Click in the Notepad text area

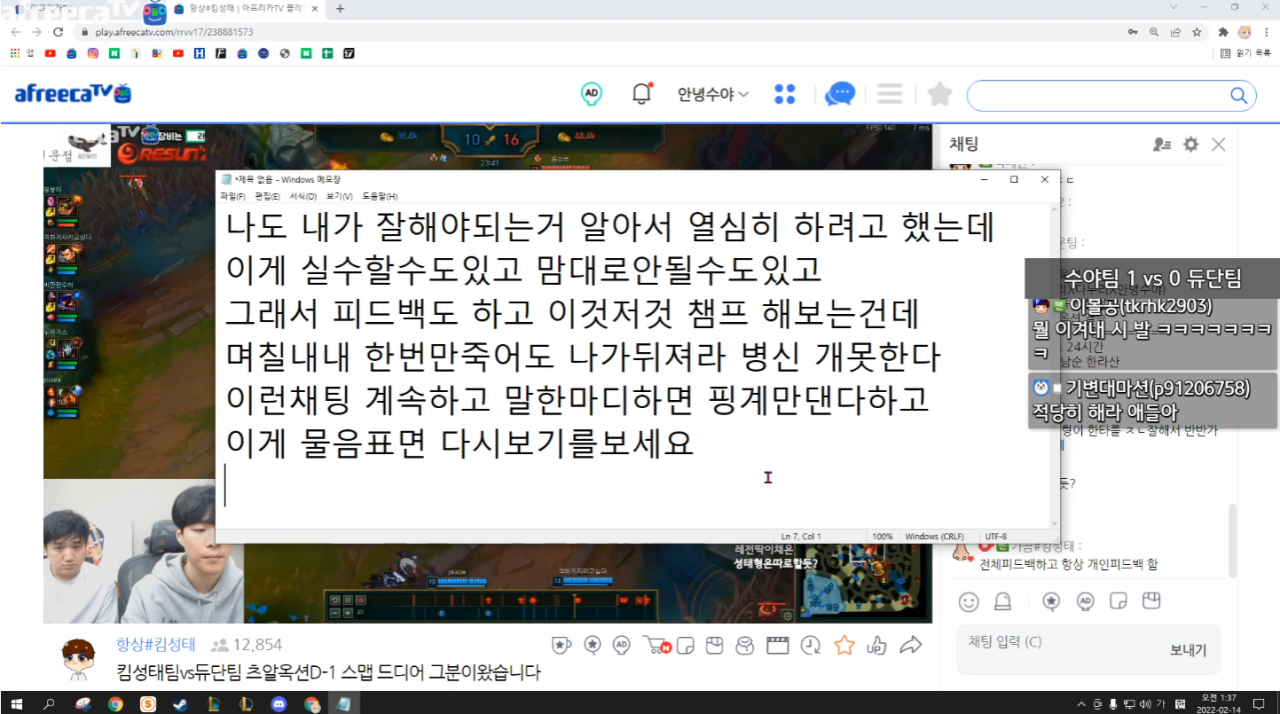point(632,365)
